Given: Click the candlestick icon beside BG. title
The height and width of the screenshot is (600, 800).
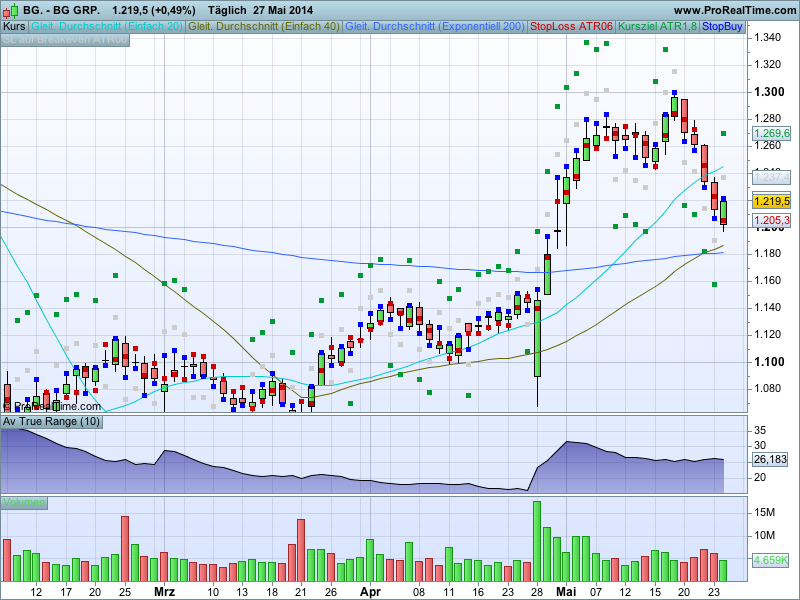Looking at the screenshot, I should click(x=10, y=10).
